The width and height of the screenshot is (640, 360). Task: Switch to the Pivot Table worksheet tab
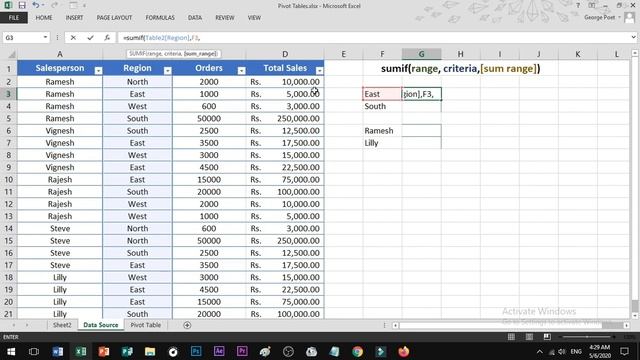click(146, 325)
